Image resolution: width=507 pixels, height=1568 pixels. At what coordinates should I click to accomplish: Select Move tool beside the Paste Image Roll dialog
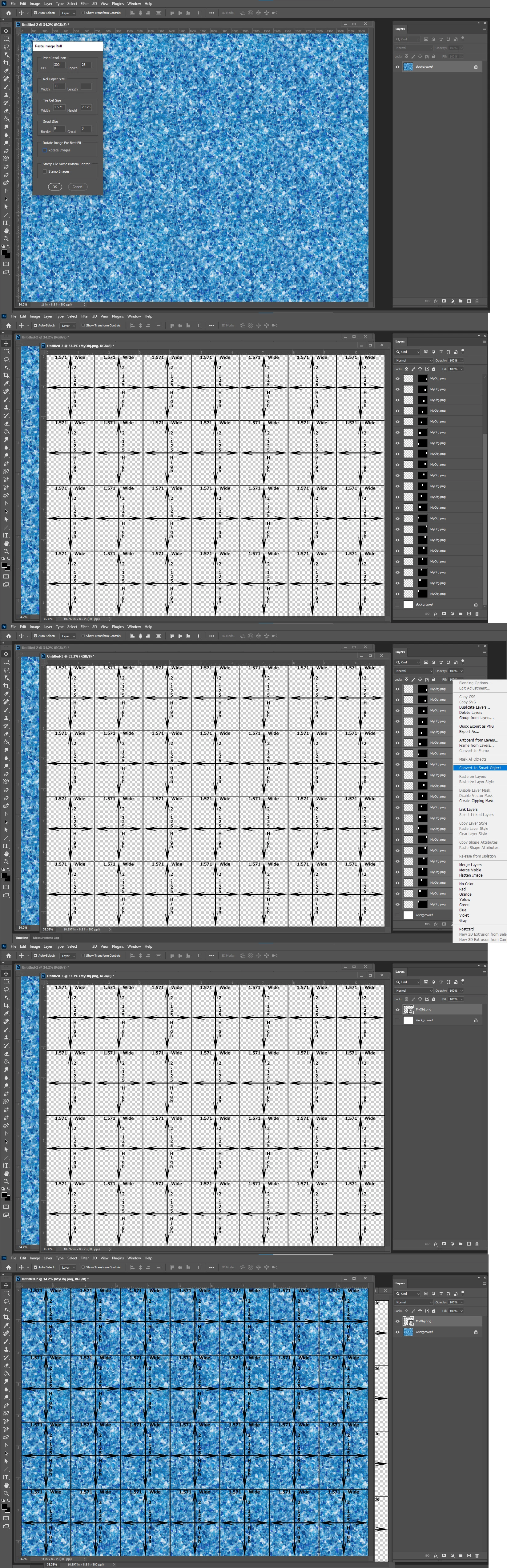point(6,31)
